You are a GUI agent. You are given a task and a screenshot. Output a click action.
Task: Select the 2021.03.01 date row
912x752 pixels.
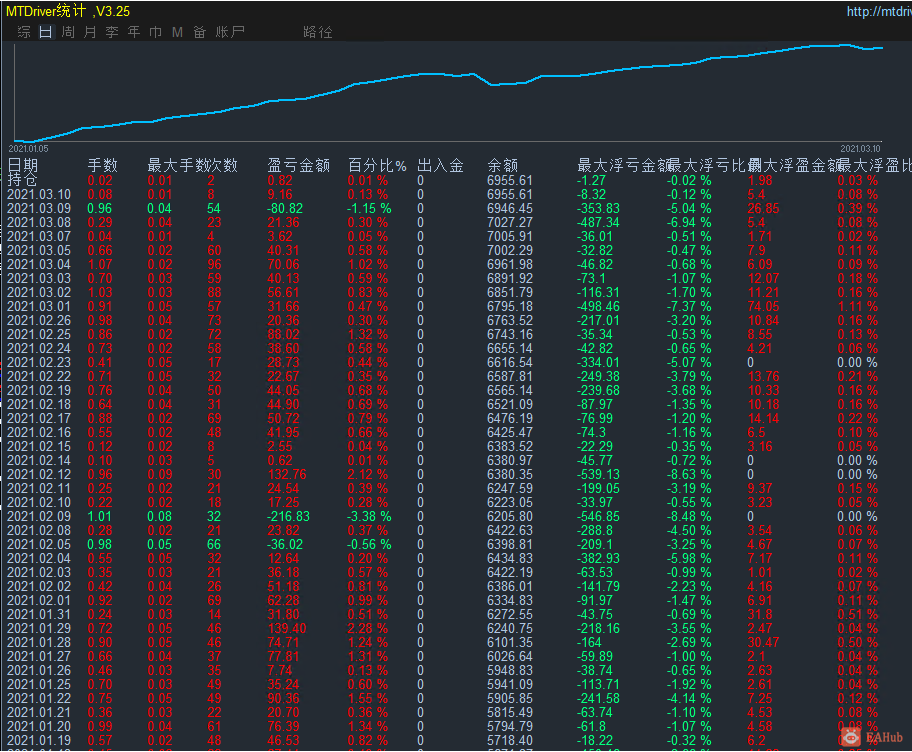tap(38, 306)
